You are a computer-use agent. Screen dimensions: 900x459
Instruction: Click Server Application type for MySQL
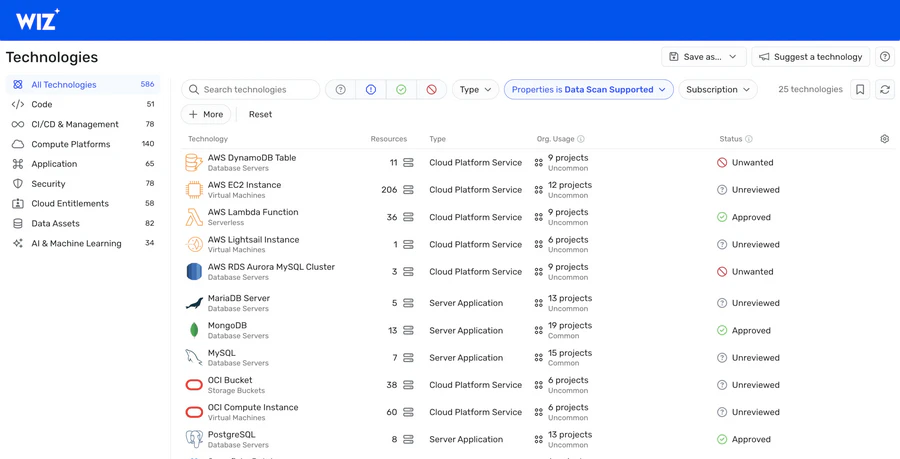coord(466,357)
